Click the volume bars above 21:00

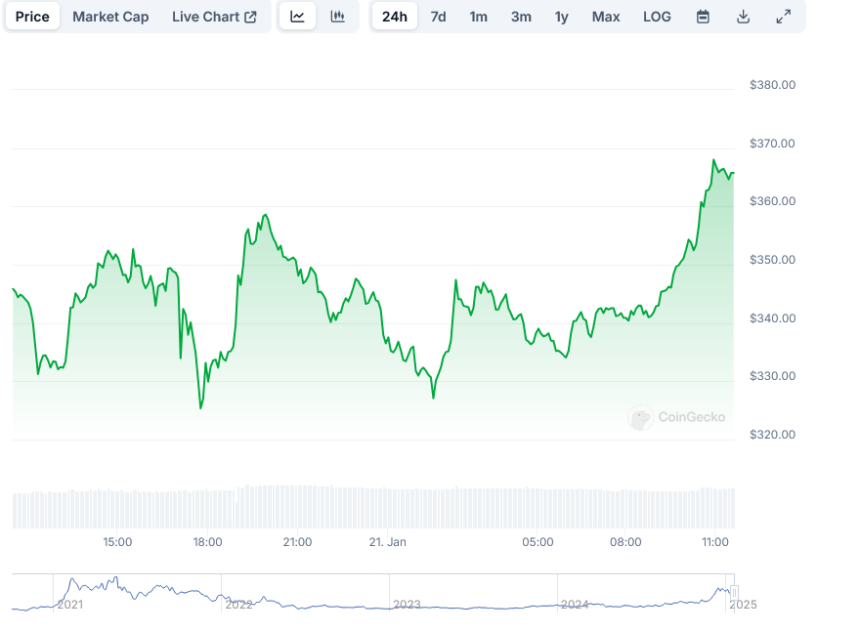click(x=297, y=507)
